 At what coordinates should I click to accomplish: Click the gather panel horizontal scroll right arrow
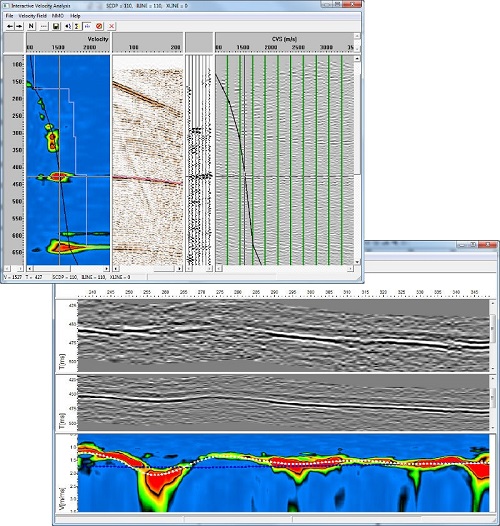tap(180, 269)
